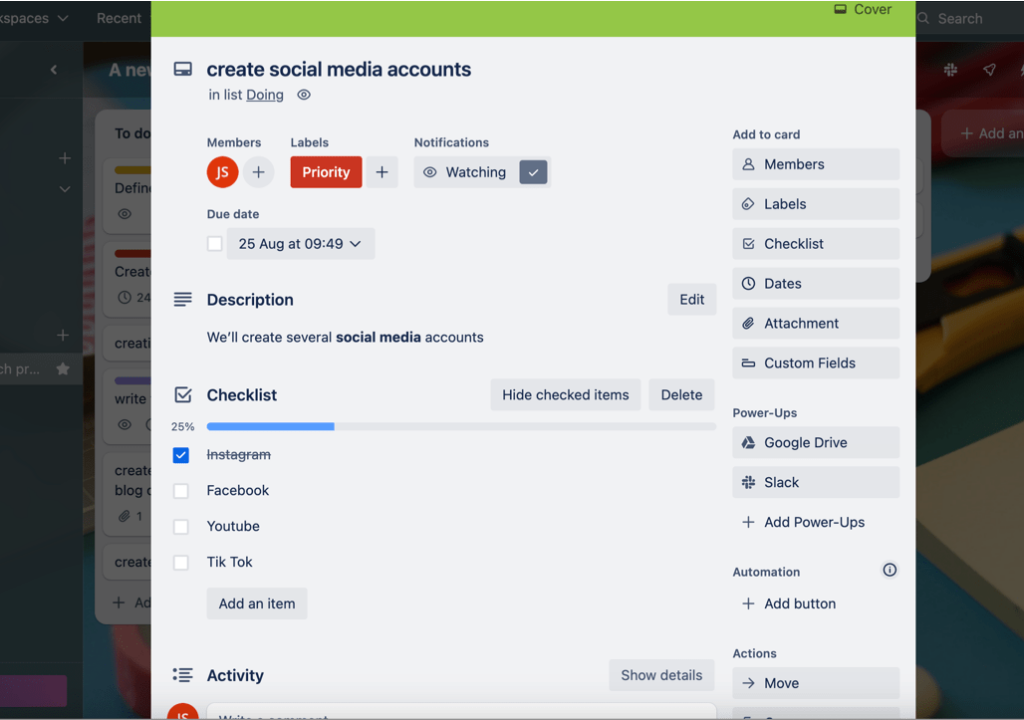Open the Cover option at the top
The width and height of the screenshot is (1024, 720).
tap(861, 9)
